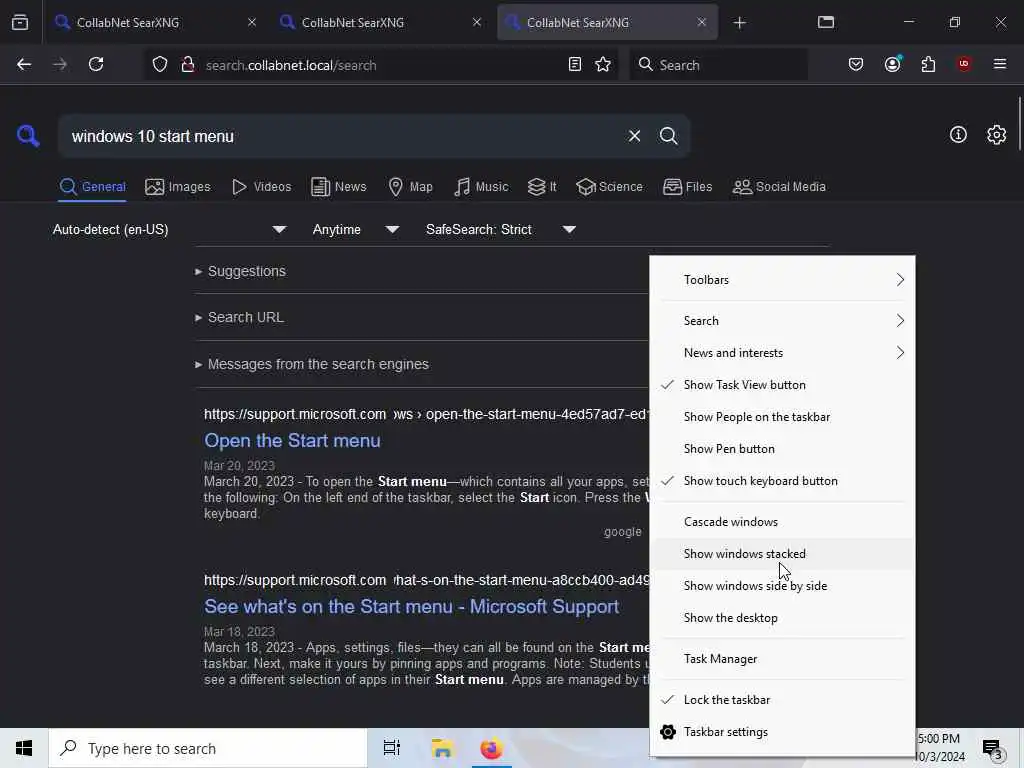
Task: Click the SearXNG logo magnifier
Action: pos(28,136)
